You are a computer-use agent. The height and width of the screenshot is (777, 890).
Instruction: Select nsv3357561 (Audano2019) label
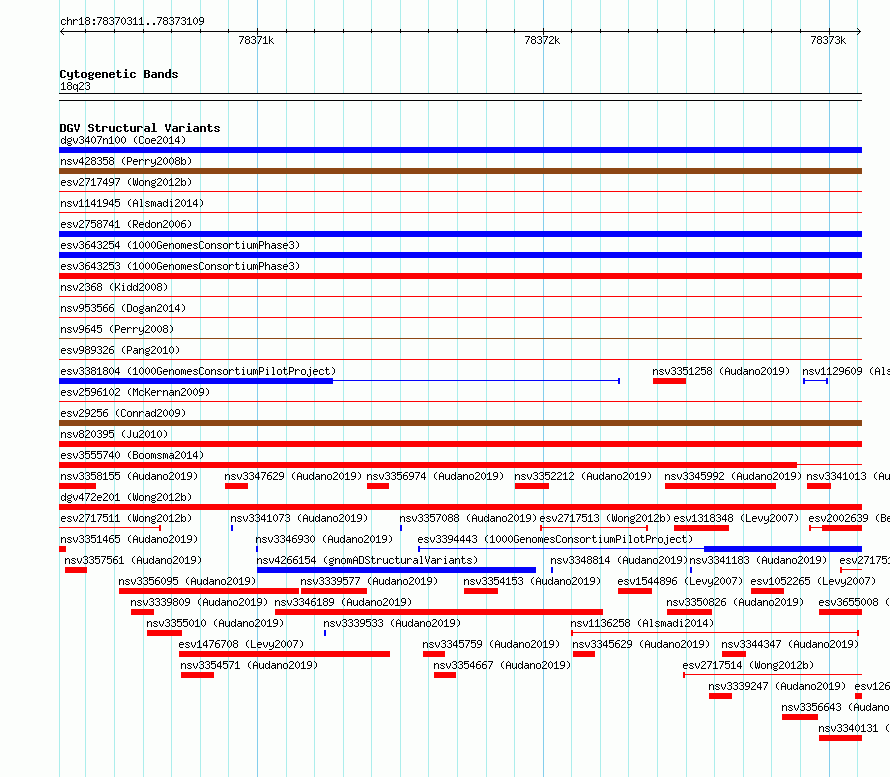pos(133,560)
